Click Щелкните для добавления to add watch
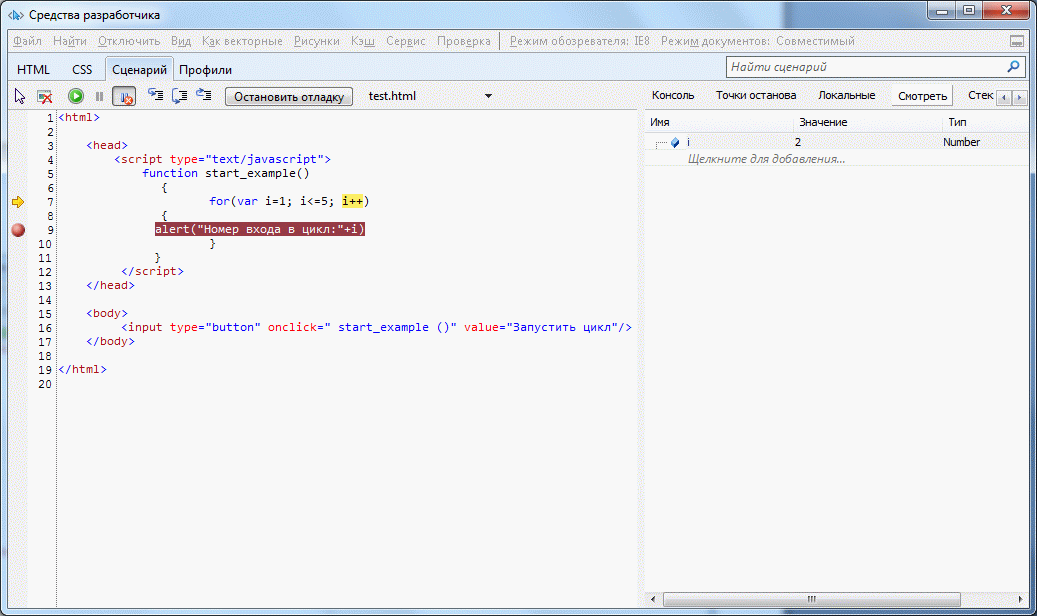 coord(766,159)
